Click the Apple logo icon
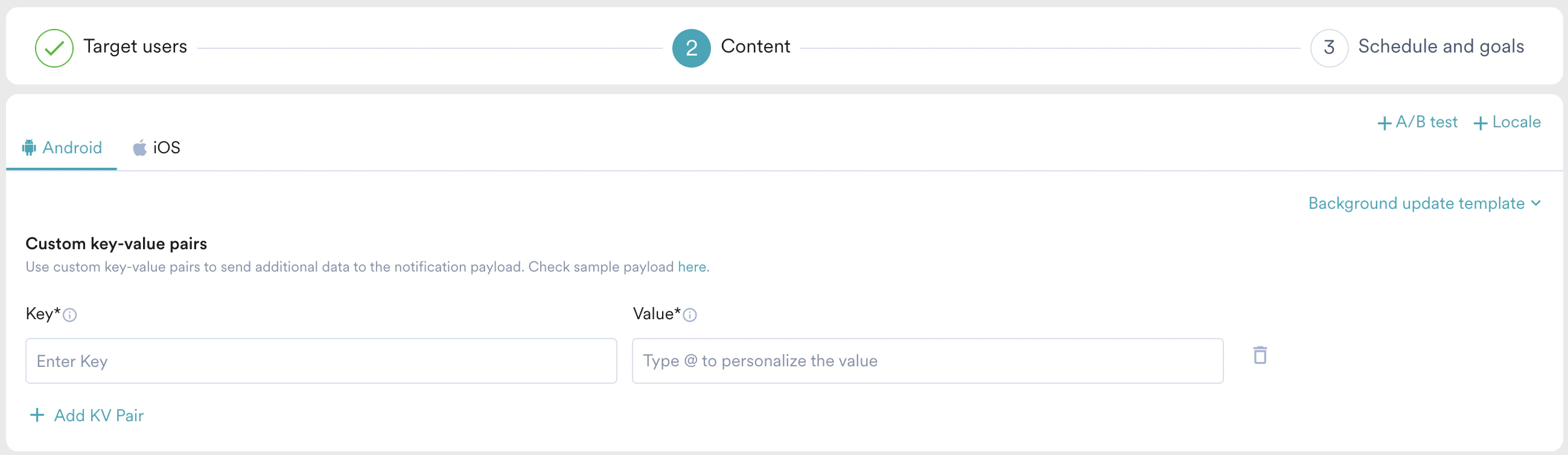Viewport: 1568px width, 455px height. 140,148
